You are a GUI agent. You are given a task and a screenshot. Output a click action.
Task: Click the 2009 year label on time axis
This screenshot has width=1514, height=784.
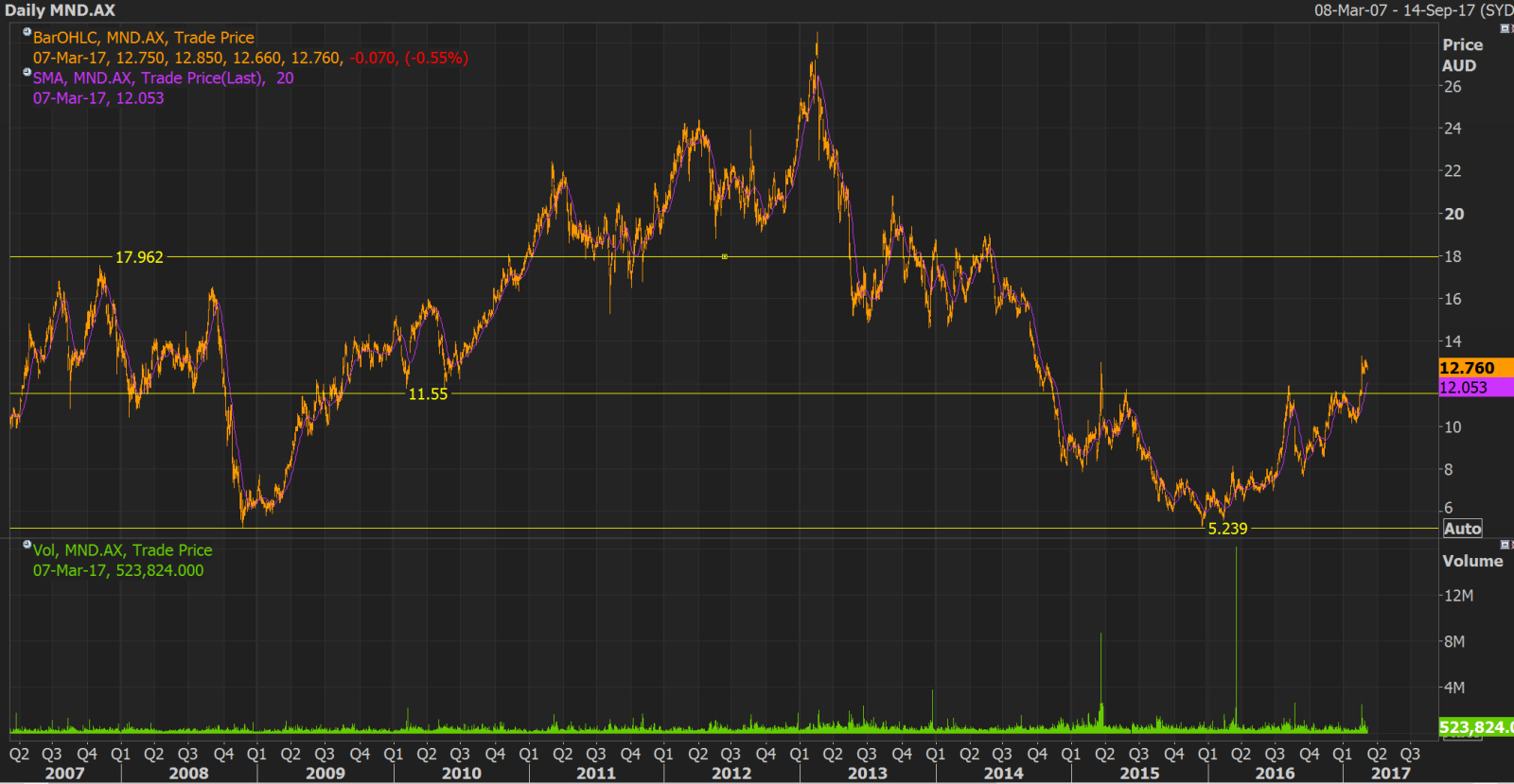tap(326, 774)
